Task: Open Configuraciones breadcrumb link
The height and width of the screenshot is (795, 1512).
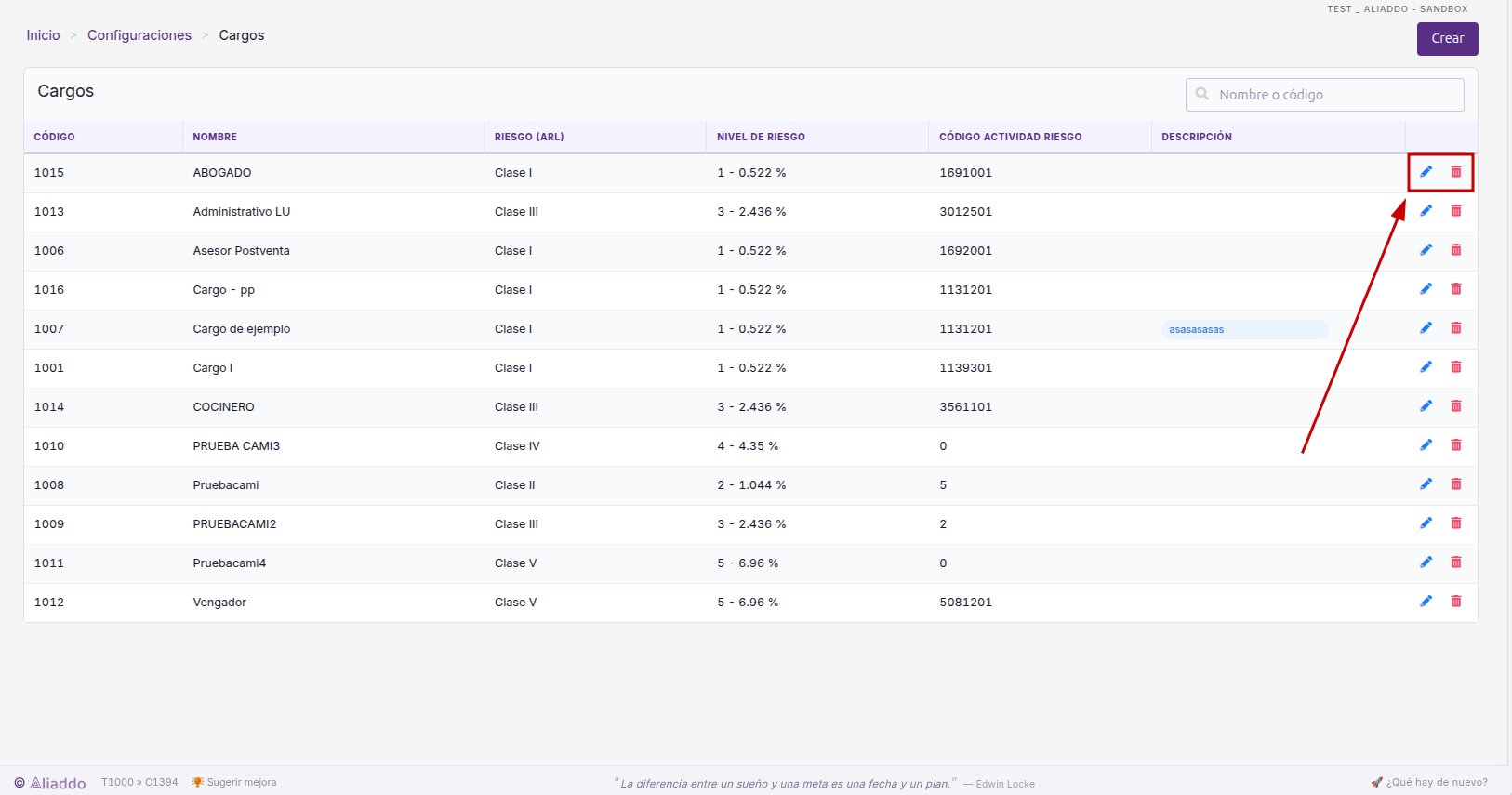Action: 139,35
